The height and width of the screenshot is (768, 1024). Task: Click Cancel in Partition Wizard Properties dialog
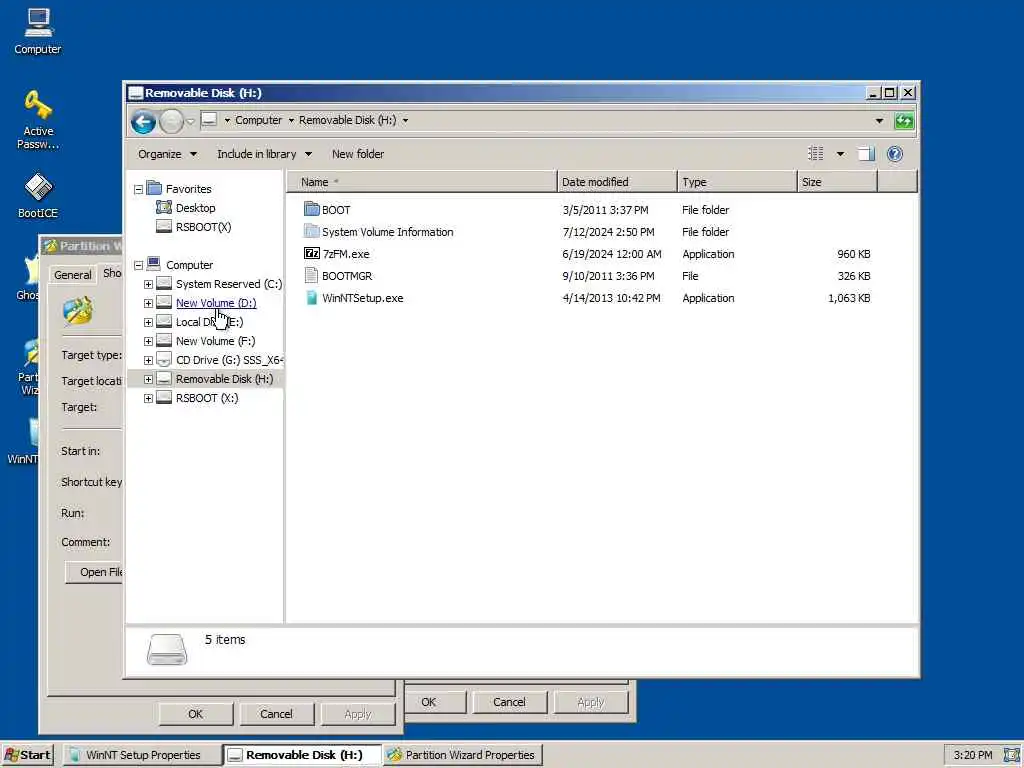point(276,714)
